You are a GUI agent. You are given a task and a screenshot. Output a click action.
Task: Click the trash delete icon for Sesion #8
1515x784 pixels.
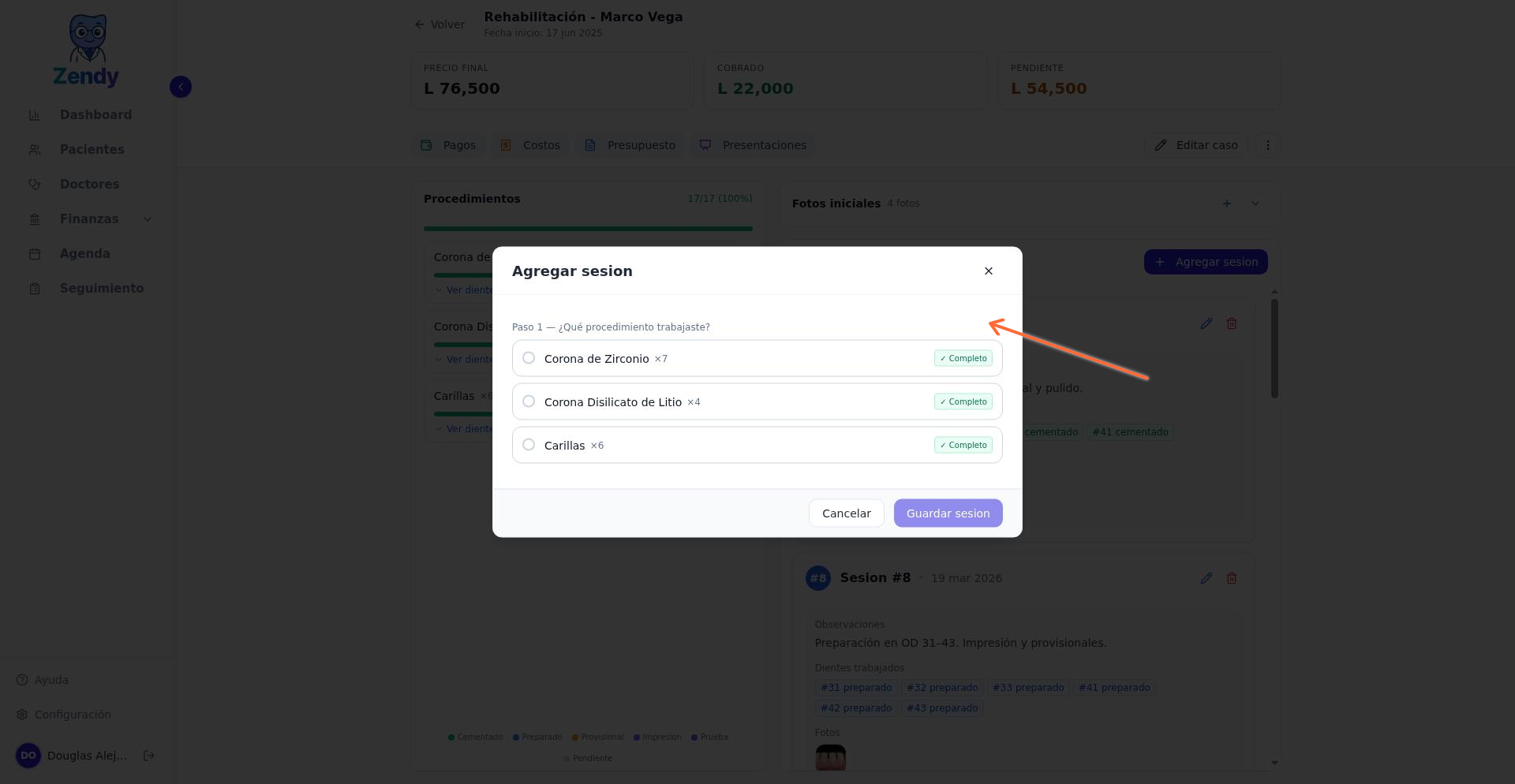tap(1231, 578)
